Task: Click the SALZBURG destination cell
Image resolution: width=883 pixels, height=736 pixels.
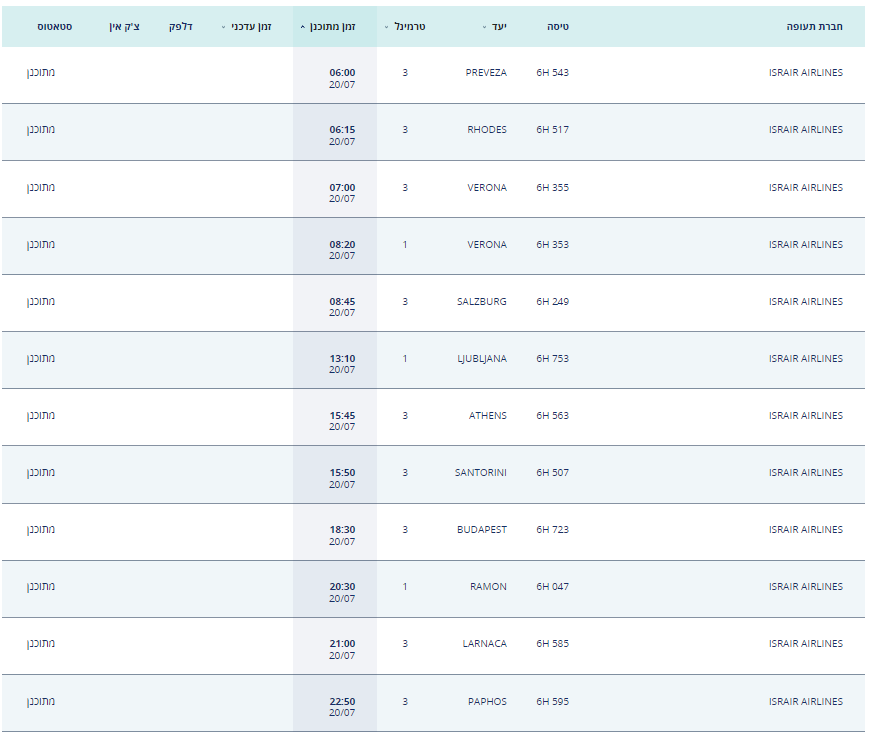Action: click(482, 302)
